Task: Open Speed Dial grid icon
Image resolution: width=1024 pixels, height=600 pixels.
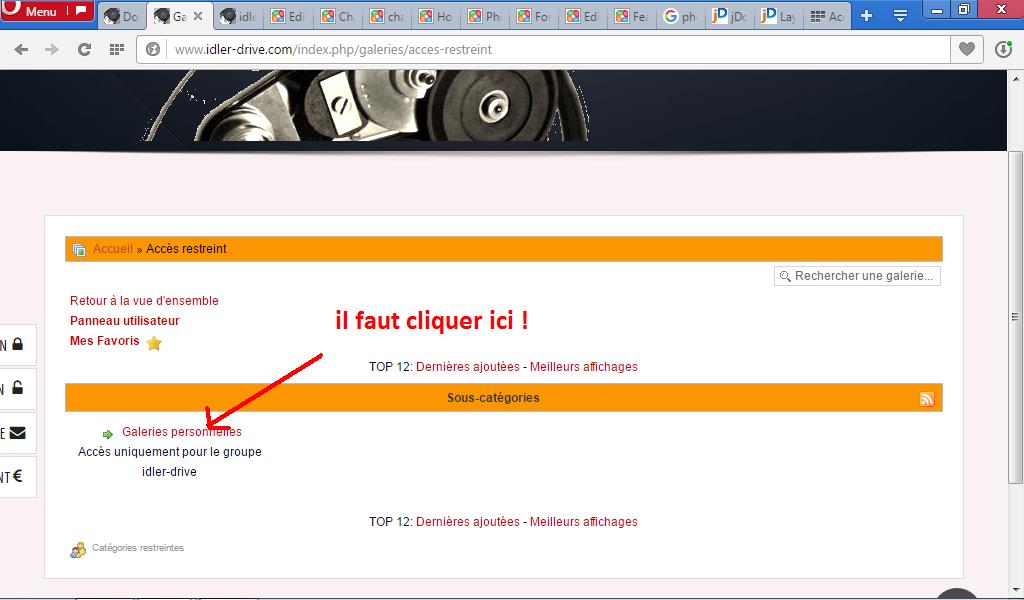Action: [117, 49]
